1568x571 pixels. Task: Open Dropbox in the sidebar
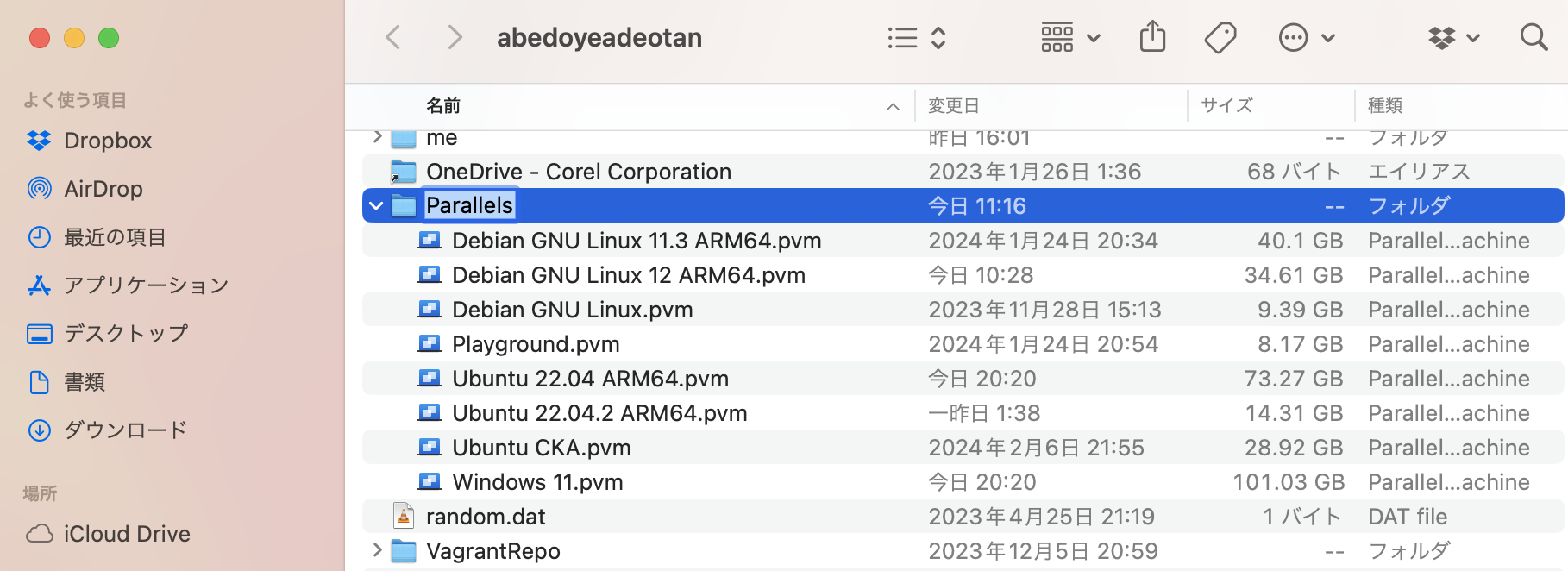click(107, 141)
